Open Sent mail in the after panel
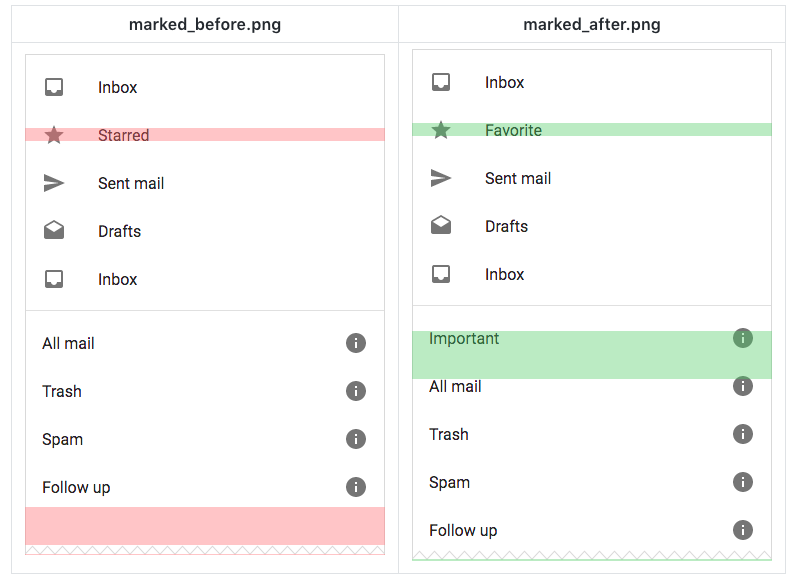The width and height of the screenshot is (798, 579). click(x=518, y=178)
